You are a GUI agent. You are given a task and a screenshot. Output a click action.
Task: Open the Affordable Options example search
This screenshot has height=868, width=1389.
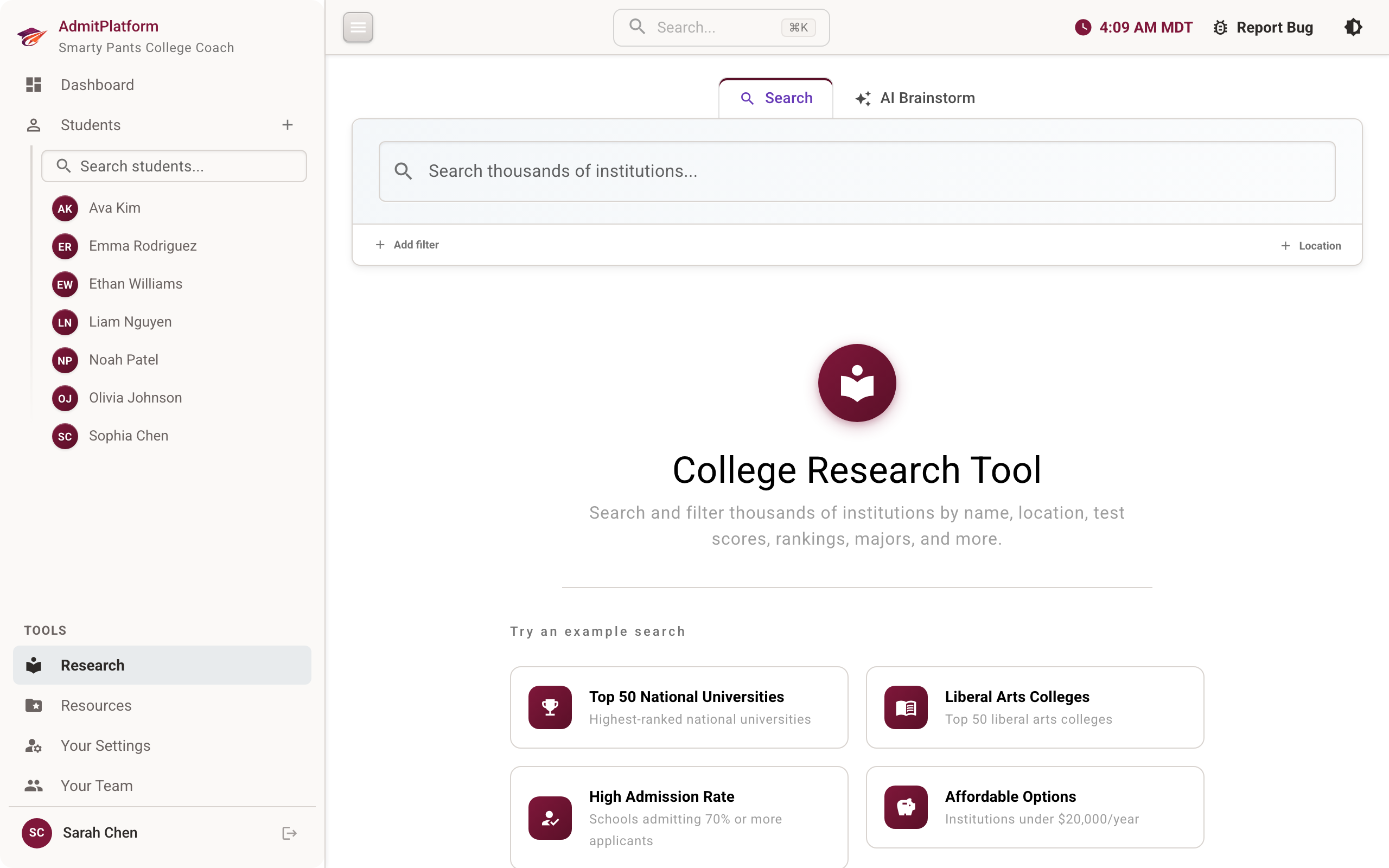[x=1034, y=807]
